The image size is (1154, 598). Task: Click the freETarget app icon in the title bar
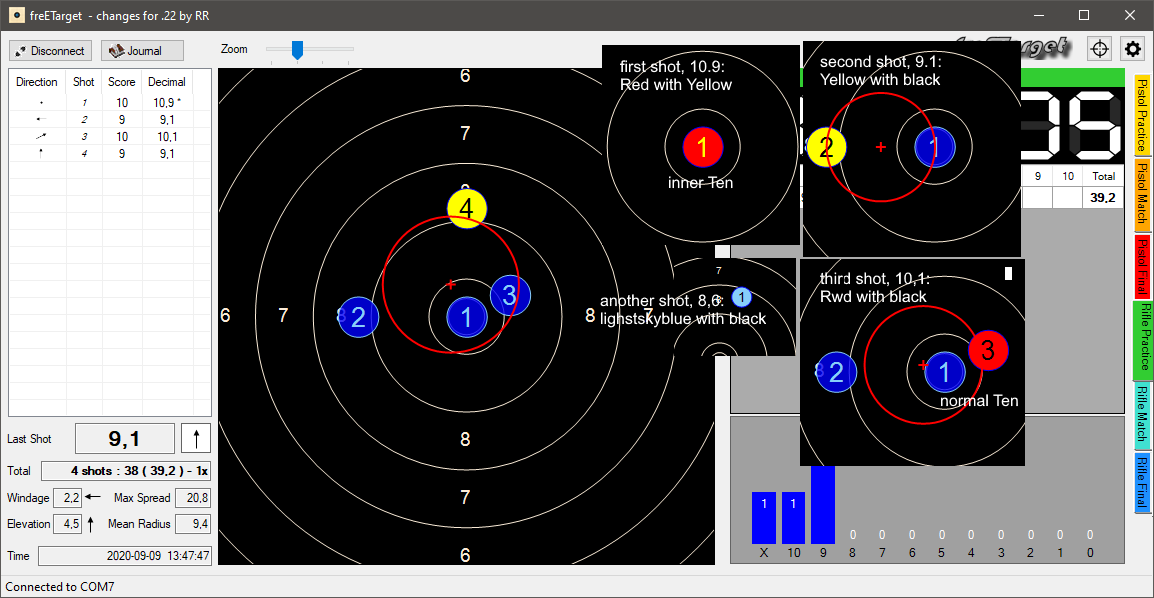[x=17, y=15]
